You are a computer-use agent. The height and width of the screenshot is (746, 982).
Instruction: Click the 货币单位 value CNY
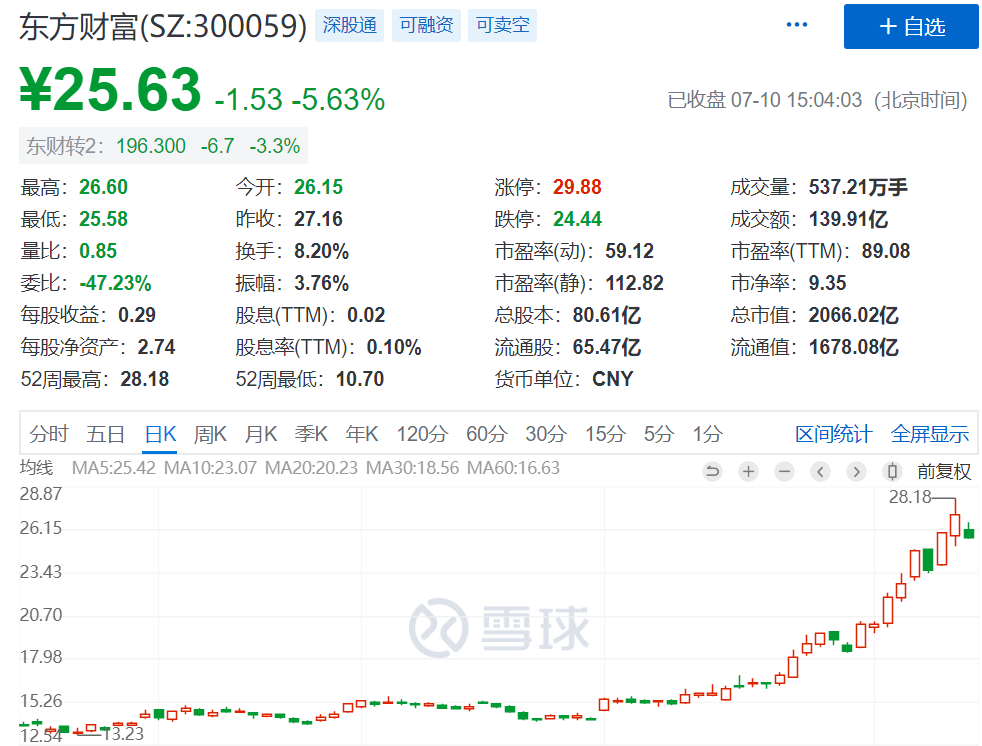click(x=612, y=378)
